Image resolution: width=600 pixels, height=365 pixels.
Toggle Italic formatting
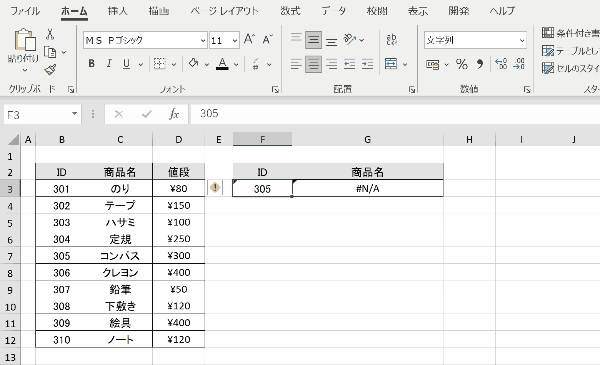109,64
